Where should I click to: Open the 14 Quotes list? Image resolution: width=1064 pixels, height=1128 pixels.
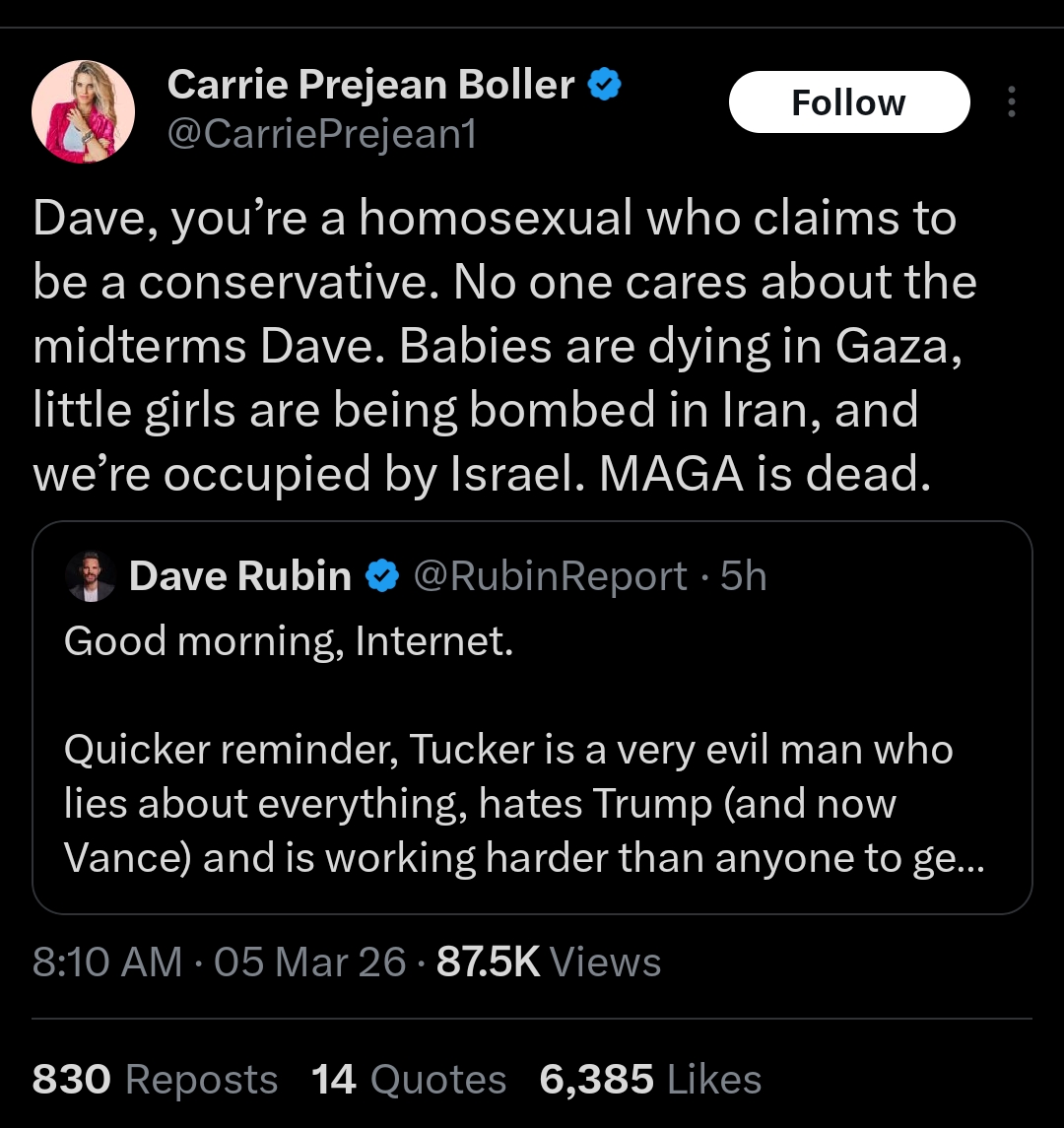coord(409,1080)
